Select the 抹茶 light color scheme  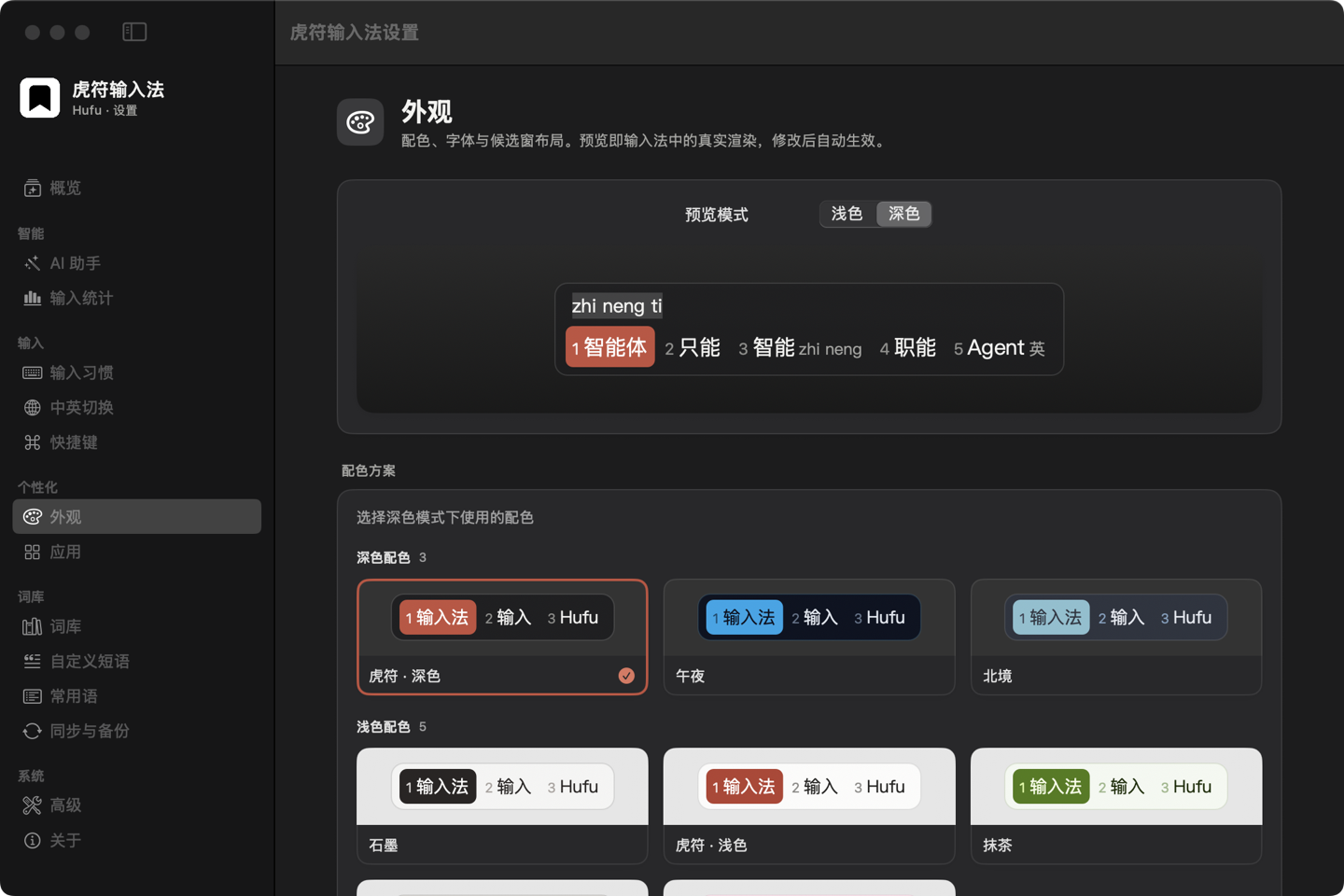(x=1116, y=805)
